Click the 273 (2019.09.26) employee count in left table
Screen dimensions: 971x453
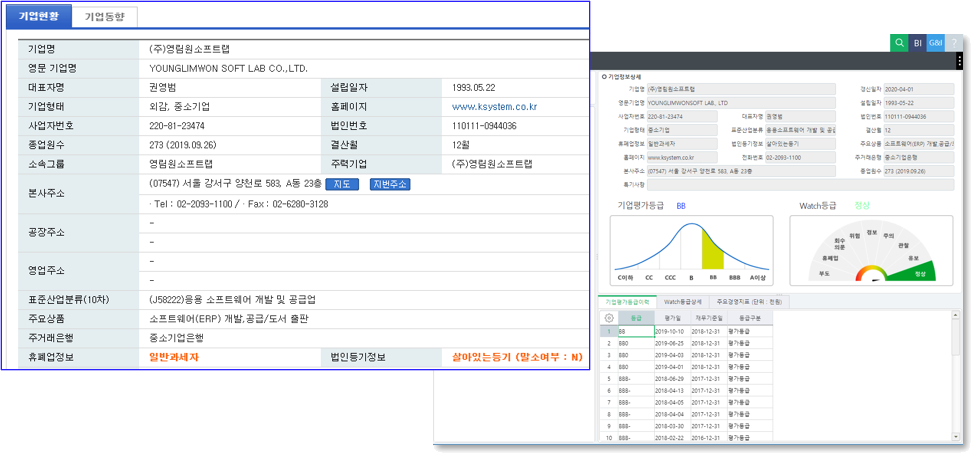[183, 145]
